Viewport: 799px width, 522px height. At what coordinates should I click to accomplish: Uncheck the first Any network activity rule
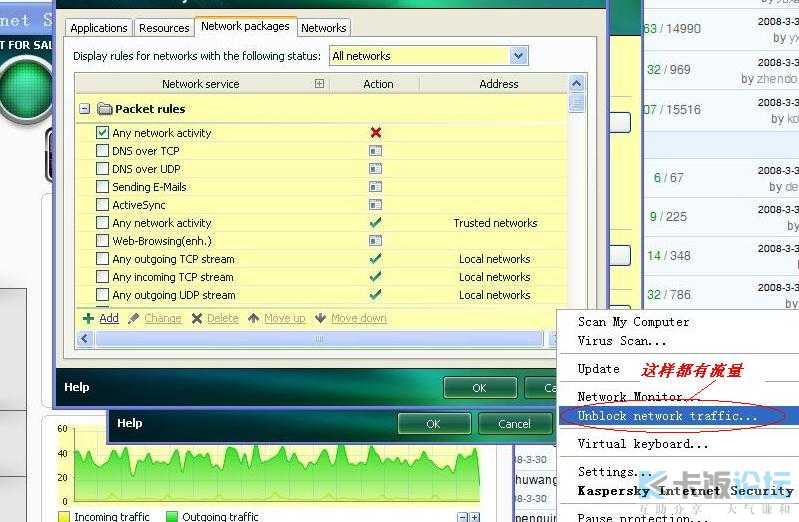(x=102, y=133)
